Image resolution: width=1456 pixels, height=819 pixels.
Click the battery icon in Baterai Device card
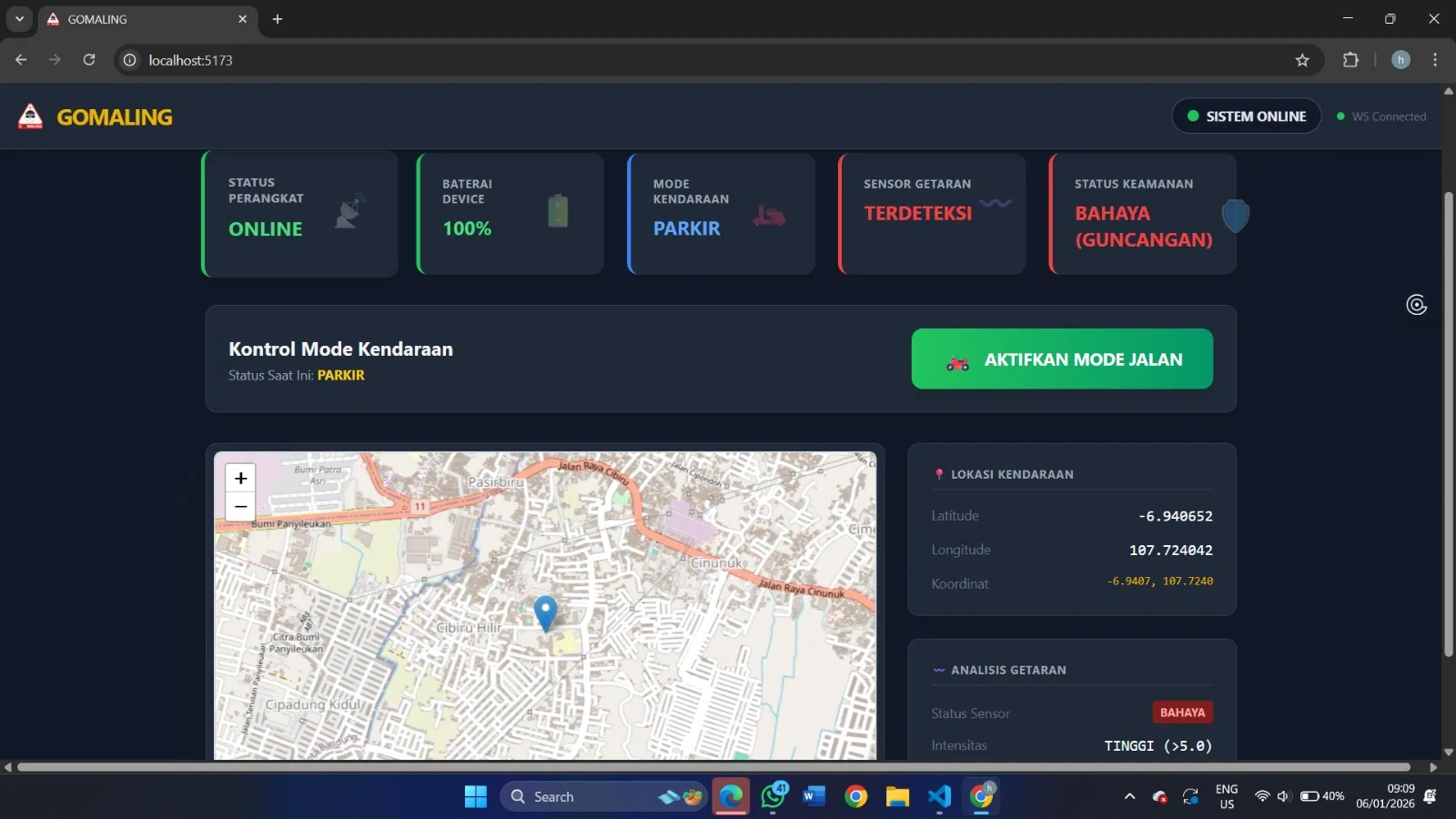click(558, 211)
